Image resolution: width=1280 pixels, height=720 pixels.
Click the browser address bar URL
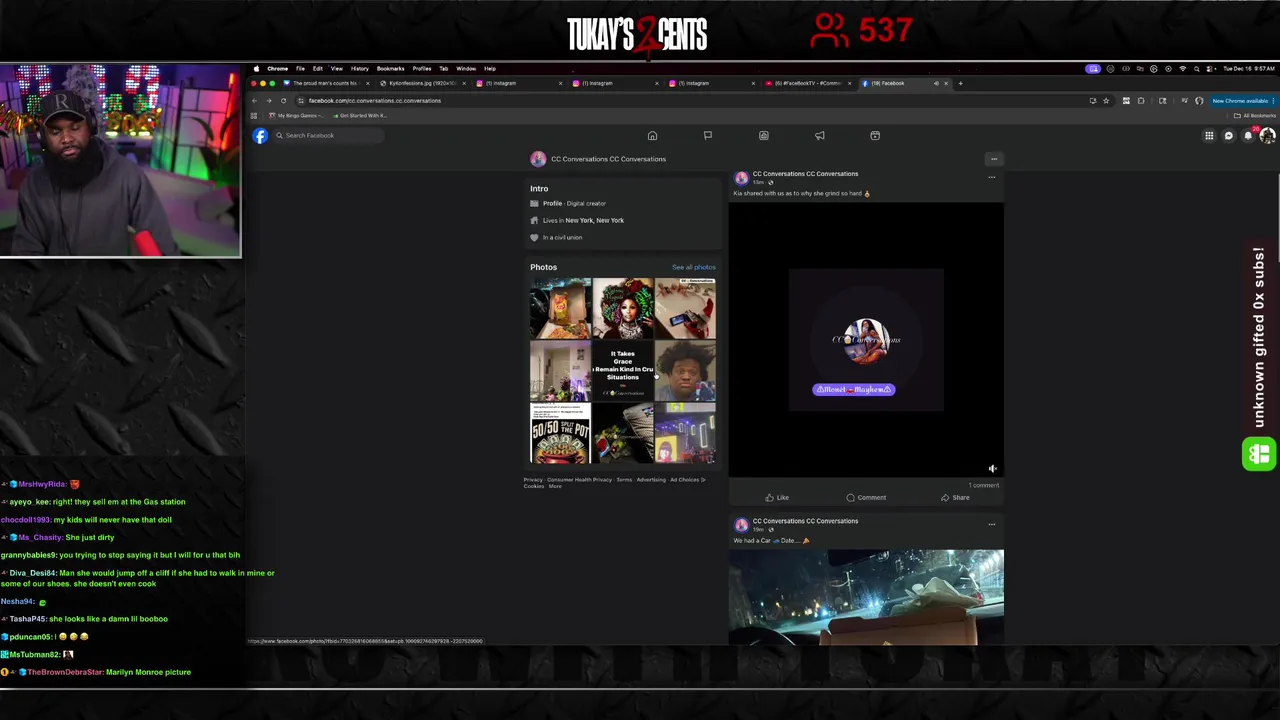coord(374,100)
